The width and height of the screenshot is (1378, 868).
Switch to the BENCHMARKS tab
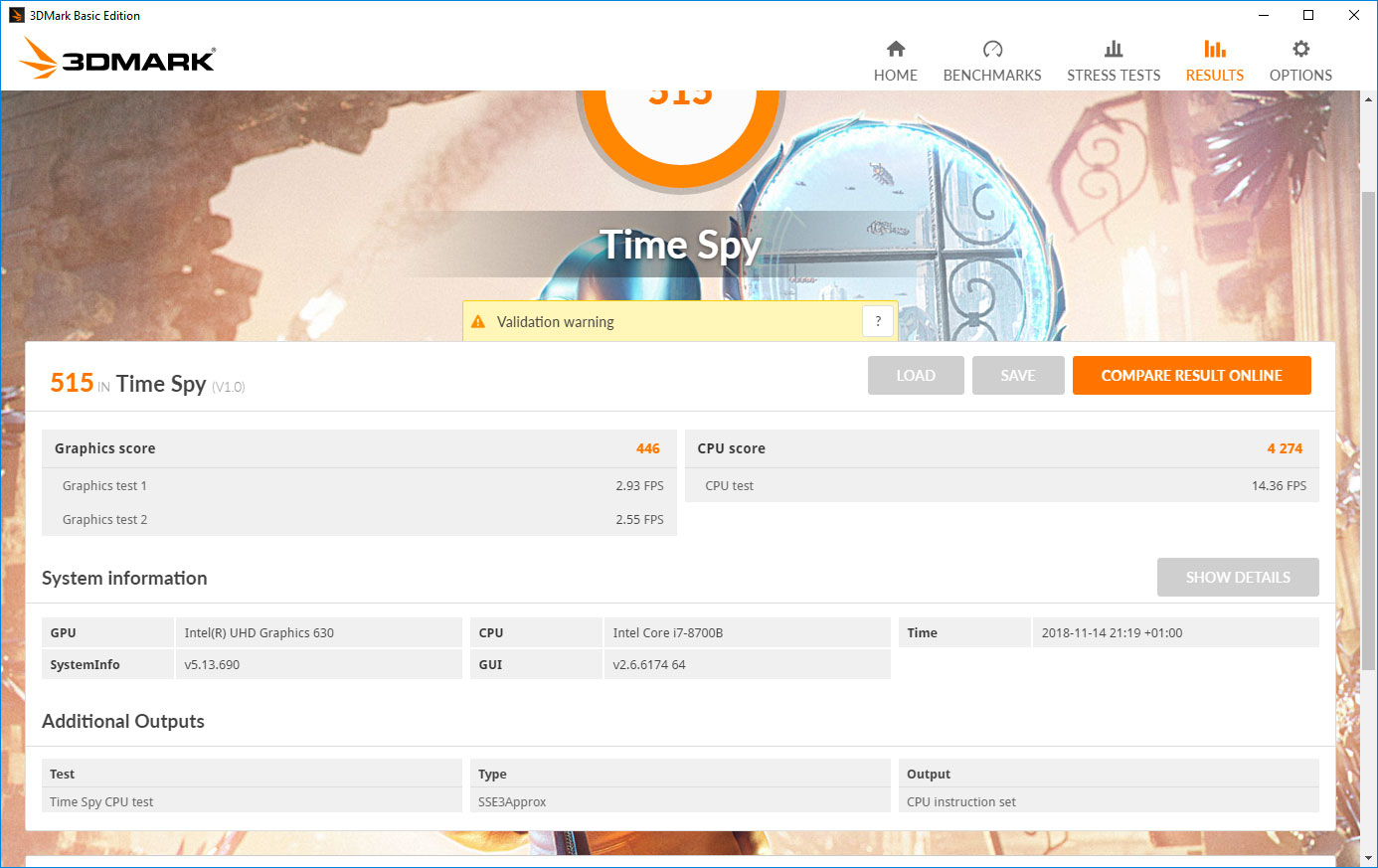tap(992, 61)
